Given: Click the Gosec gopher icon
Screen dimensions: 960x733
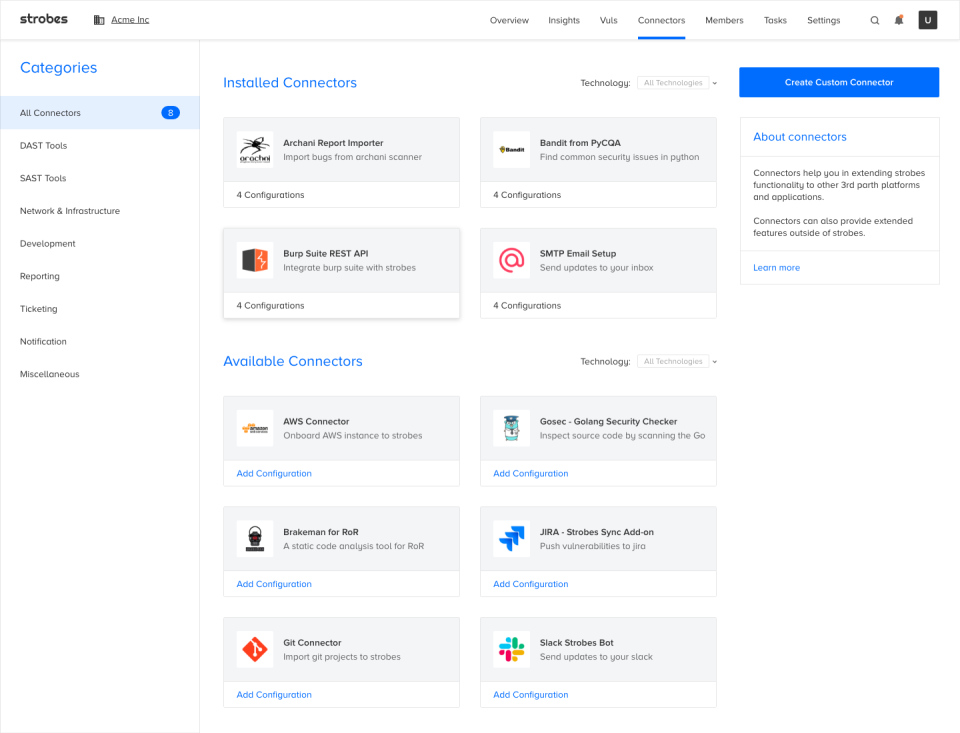Looking at the screenshot, I should click(x=512, y=428).
